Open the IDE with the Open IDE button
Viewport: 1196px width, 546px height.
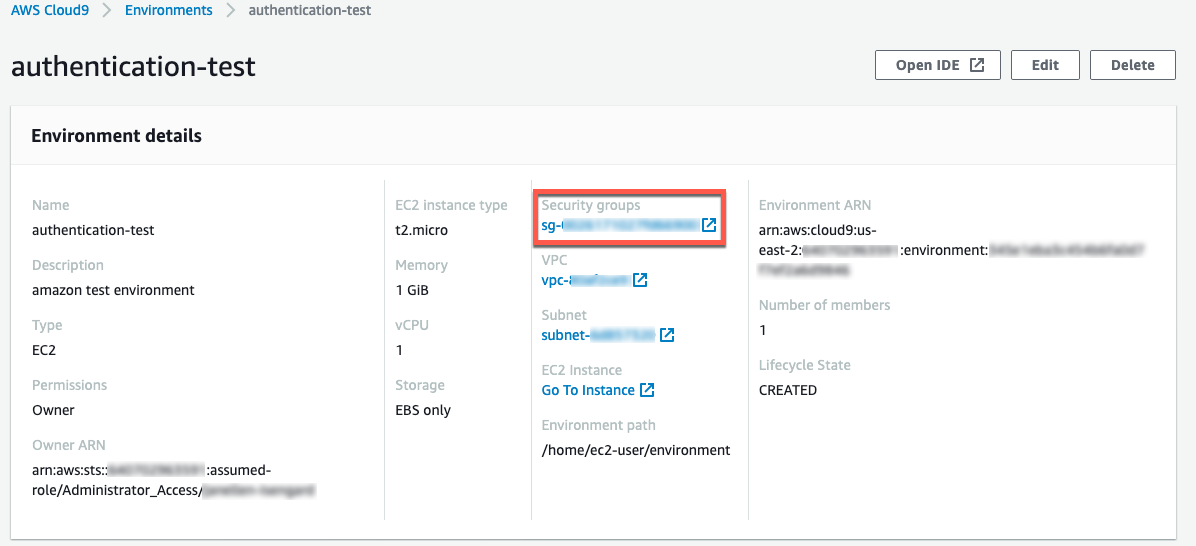click(x=937, y=65)
